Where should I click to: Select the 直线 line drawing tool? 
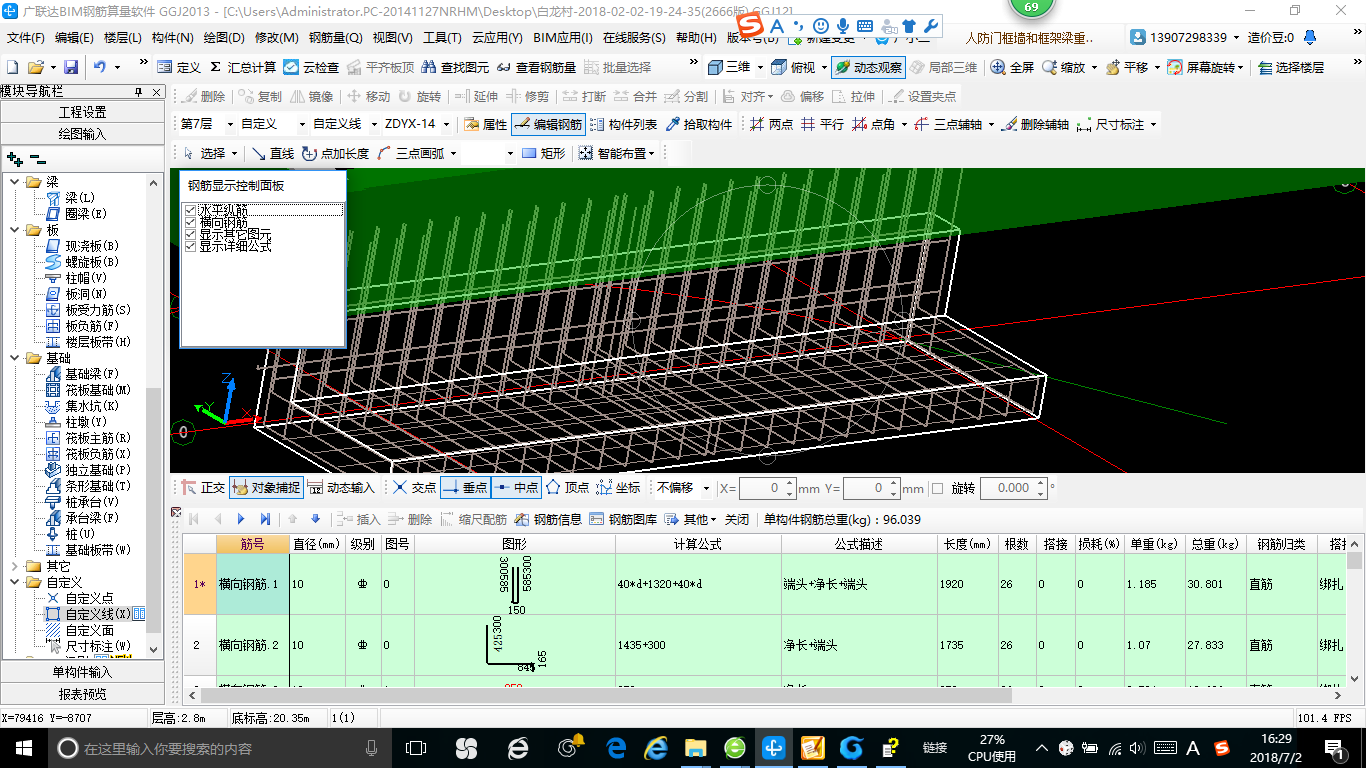pyautogui.click(x=272, y=153)
